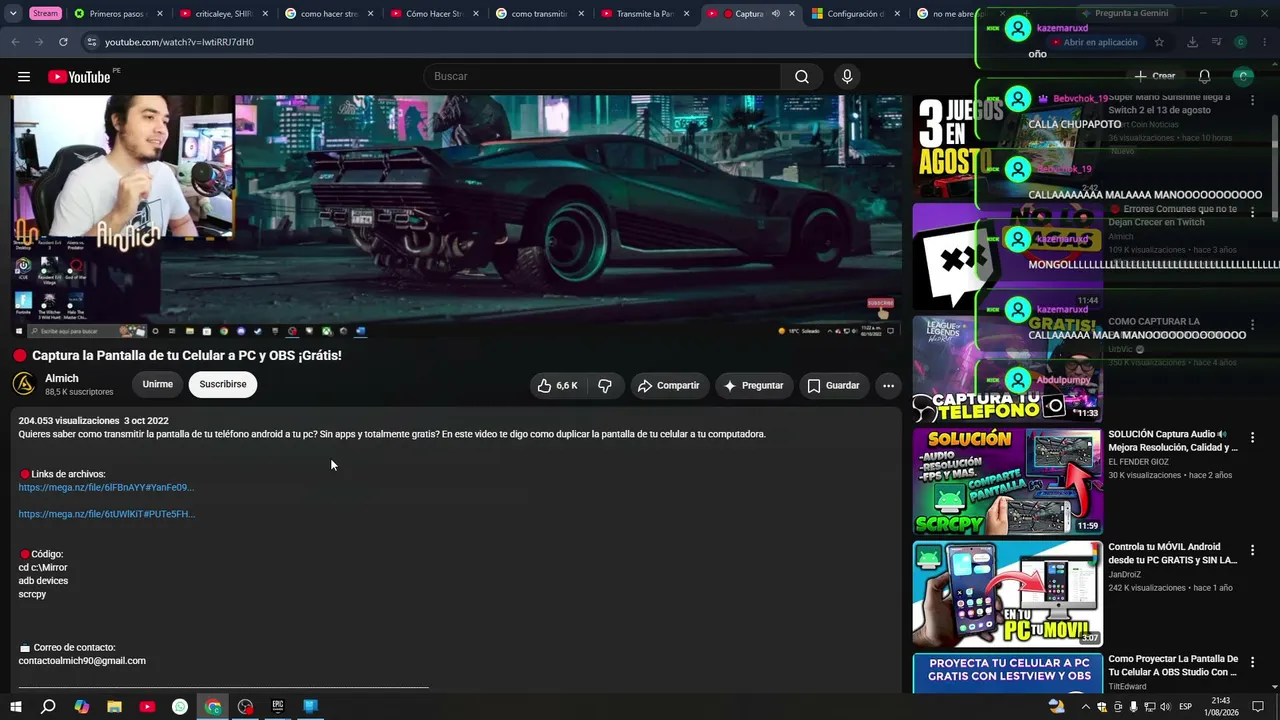Screen dimensions: 1280x720
Task: Open the Almich channel name
Action: tap(62, 379)
